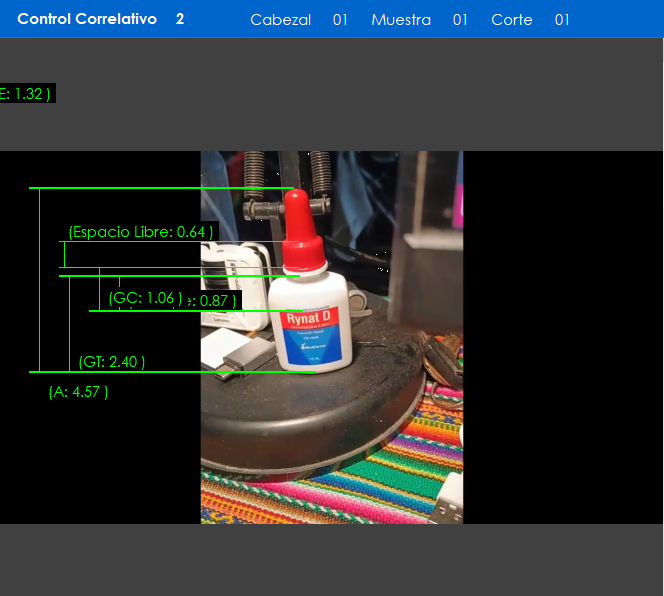
Task: Click the Muestra header label
Action: click(x=401, y=20)
